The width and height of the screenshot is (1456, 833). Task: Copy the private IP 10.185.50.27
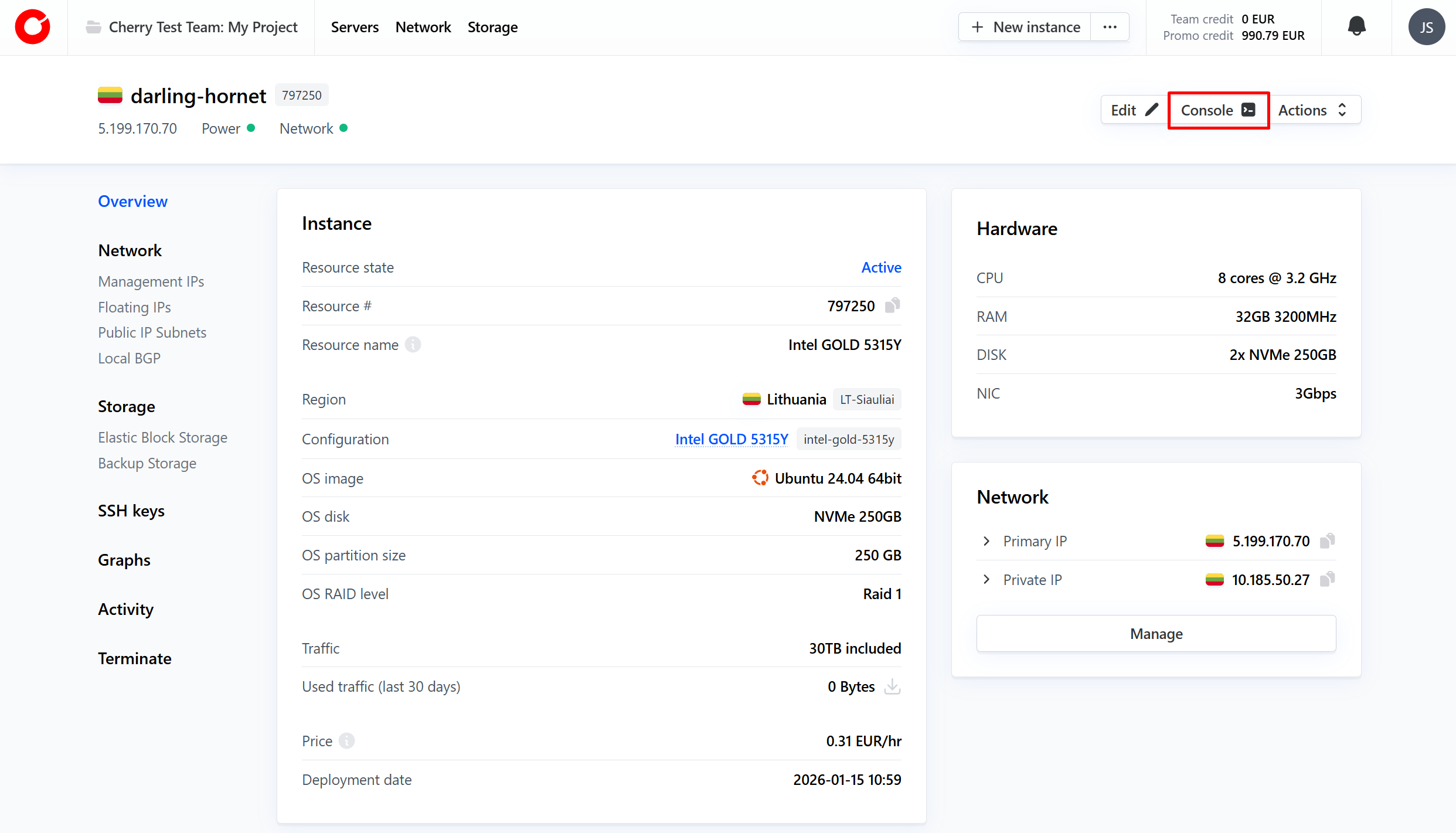click(1327, 579)
